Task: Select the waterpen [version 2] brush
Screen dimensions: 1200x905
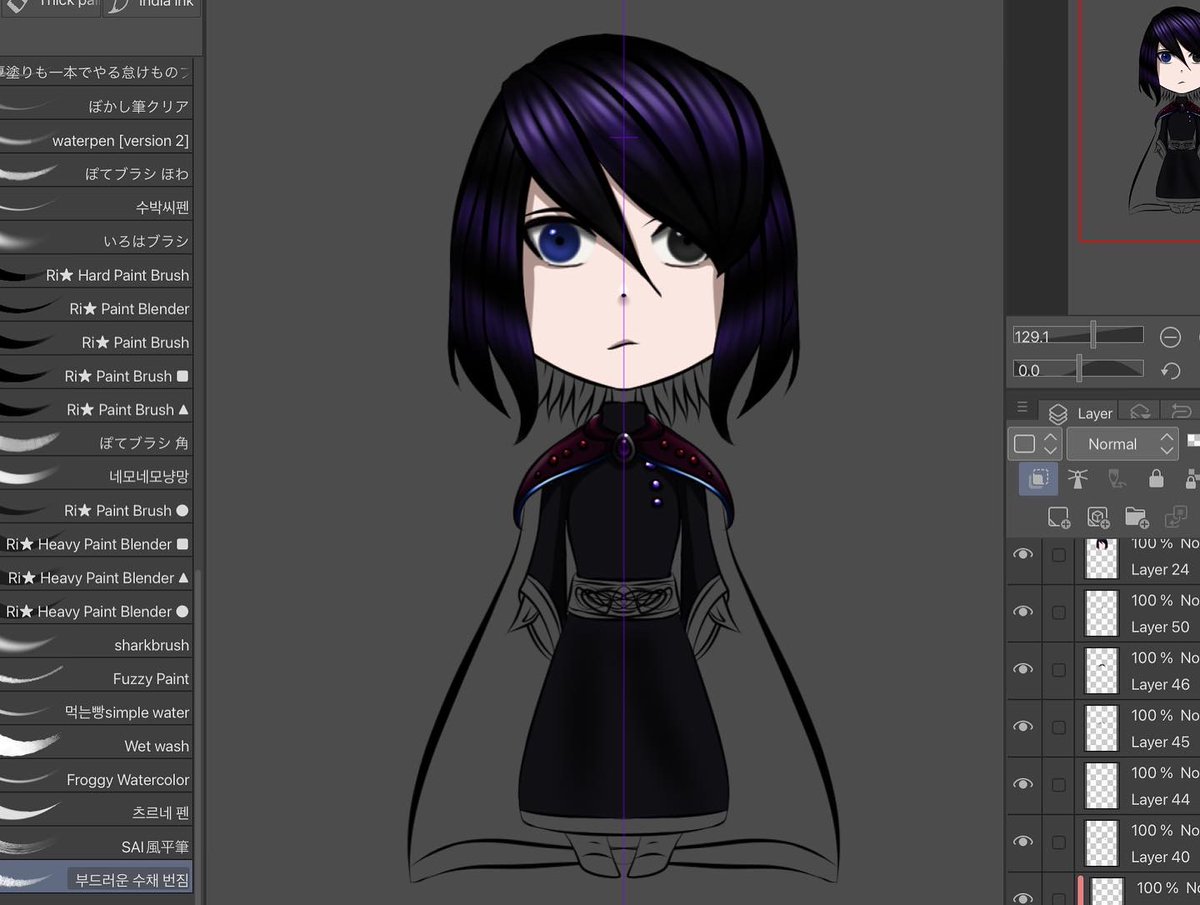Action: pyautogui.click(x=96, y=140)
